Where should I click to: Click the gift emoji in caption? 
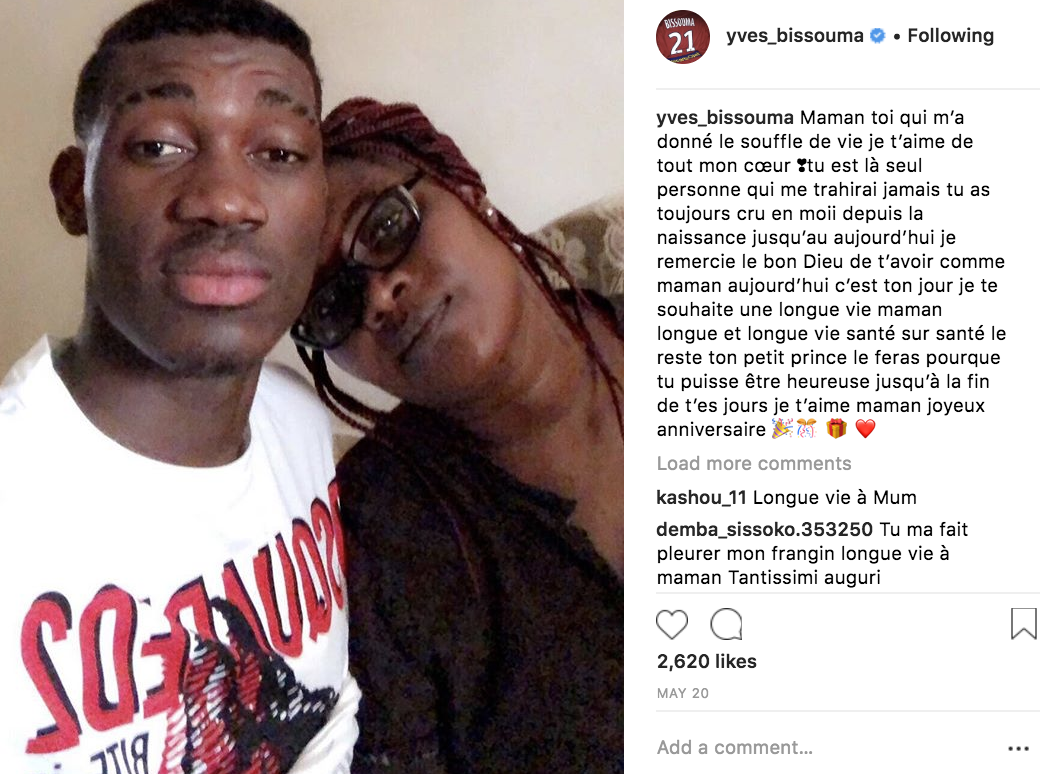pos(836,429)
